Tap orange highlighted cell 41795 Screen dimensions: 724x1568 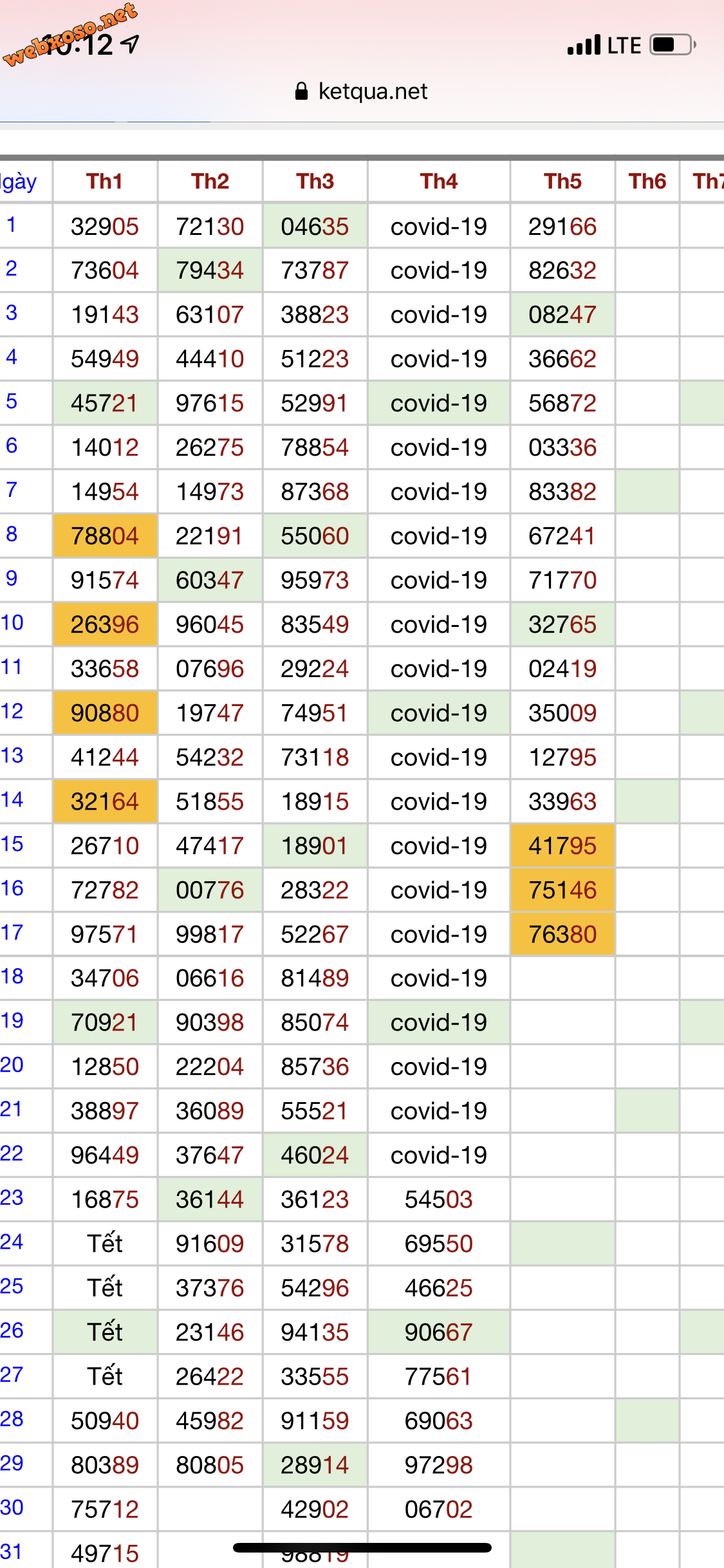click(x=562, y=846)
